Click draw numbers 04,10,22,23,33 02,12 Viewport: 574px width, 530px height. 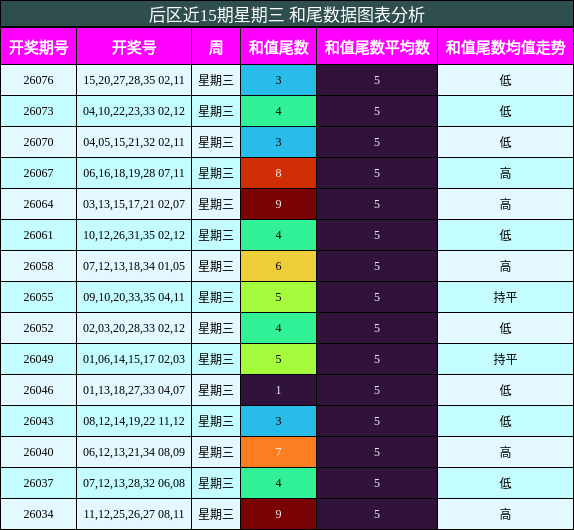[134, 111]
